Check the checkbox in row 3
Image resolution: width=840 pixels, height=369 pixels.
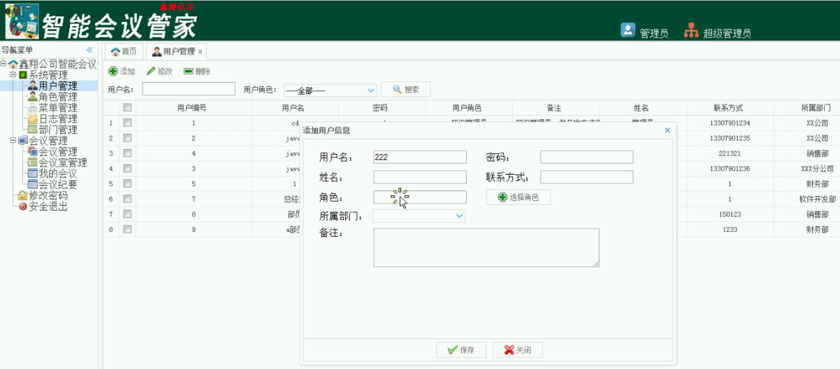pyautogui.click(x=127, y=153)
